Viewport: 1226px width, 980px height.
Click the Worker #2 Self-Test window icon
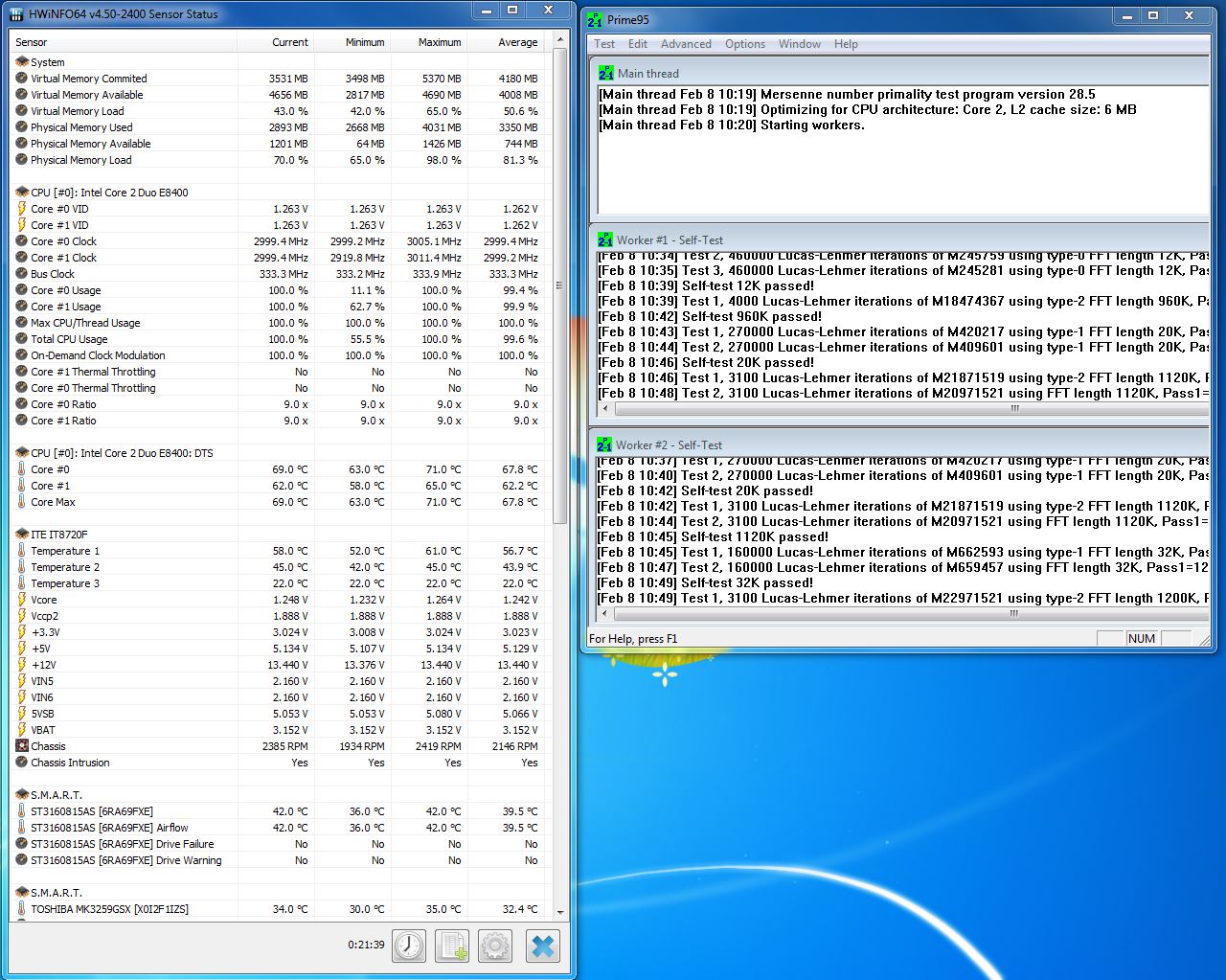(604, 444)
